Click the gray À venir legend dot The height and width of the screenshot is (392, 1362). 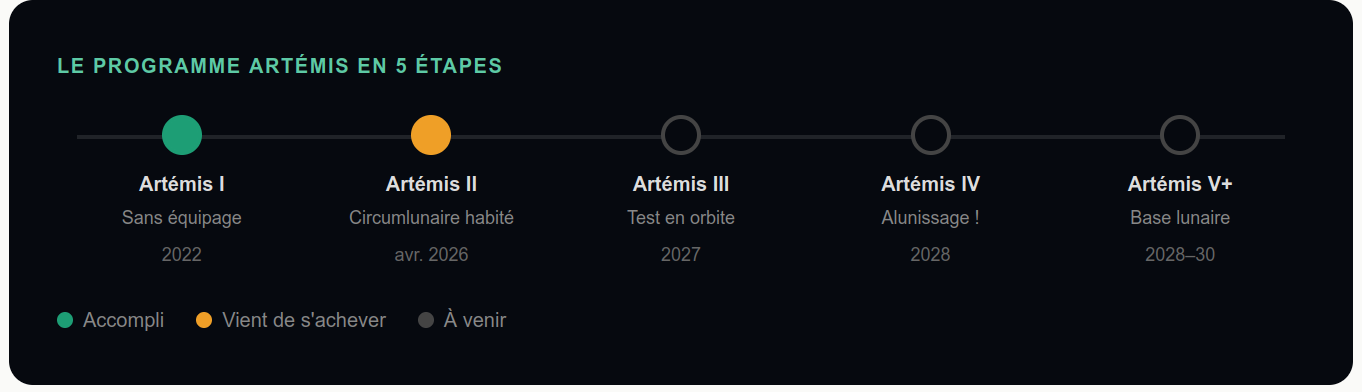(426, 320)
